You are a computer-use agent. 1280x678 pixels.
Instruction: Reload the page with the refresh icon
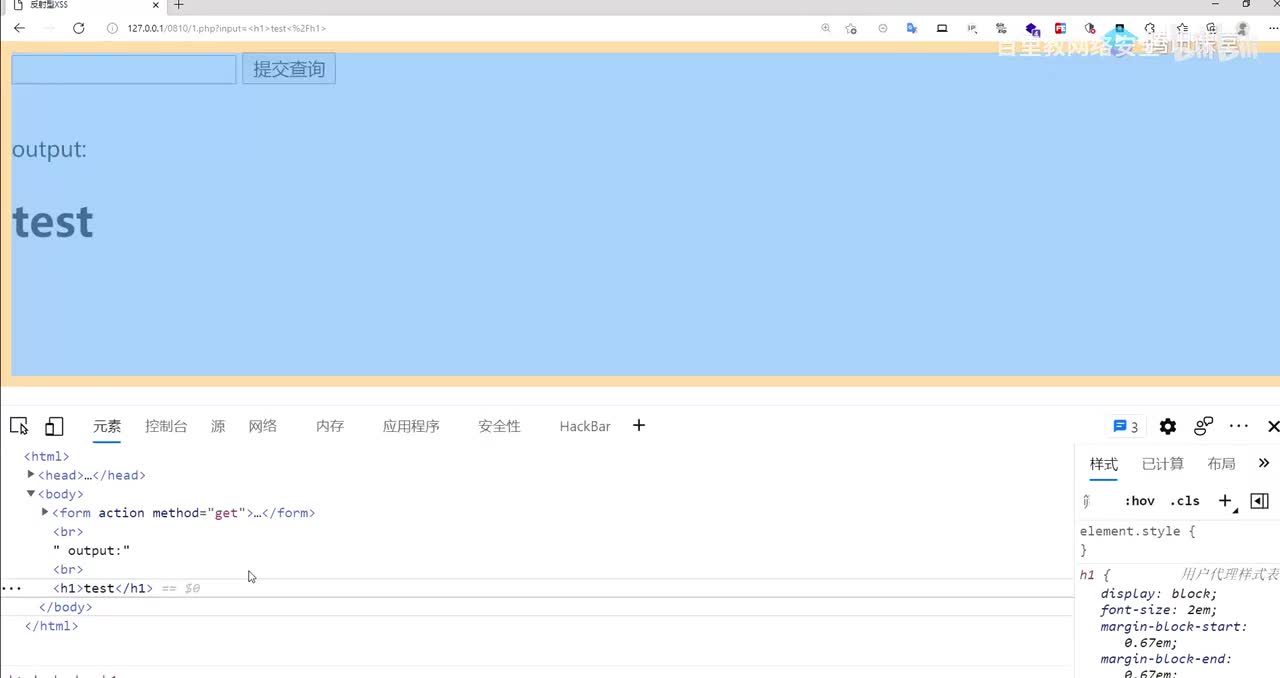click(x=79, y=28)
